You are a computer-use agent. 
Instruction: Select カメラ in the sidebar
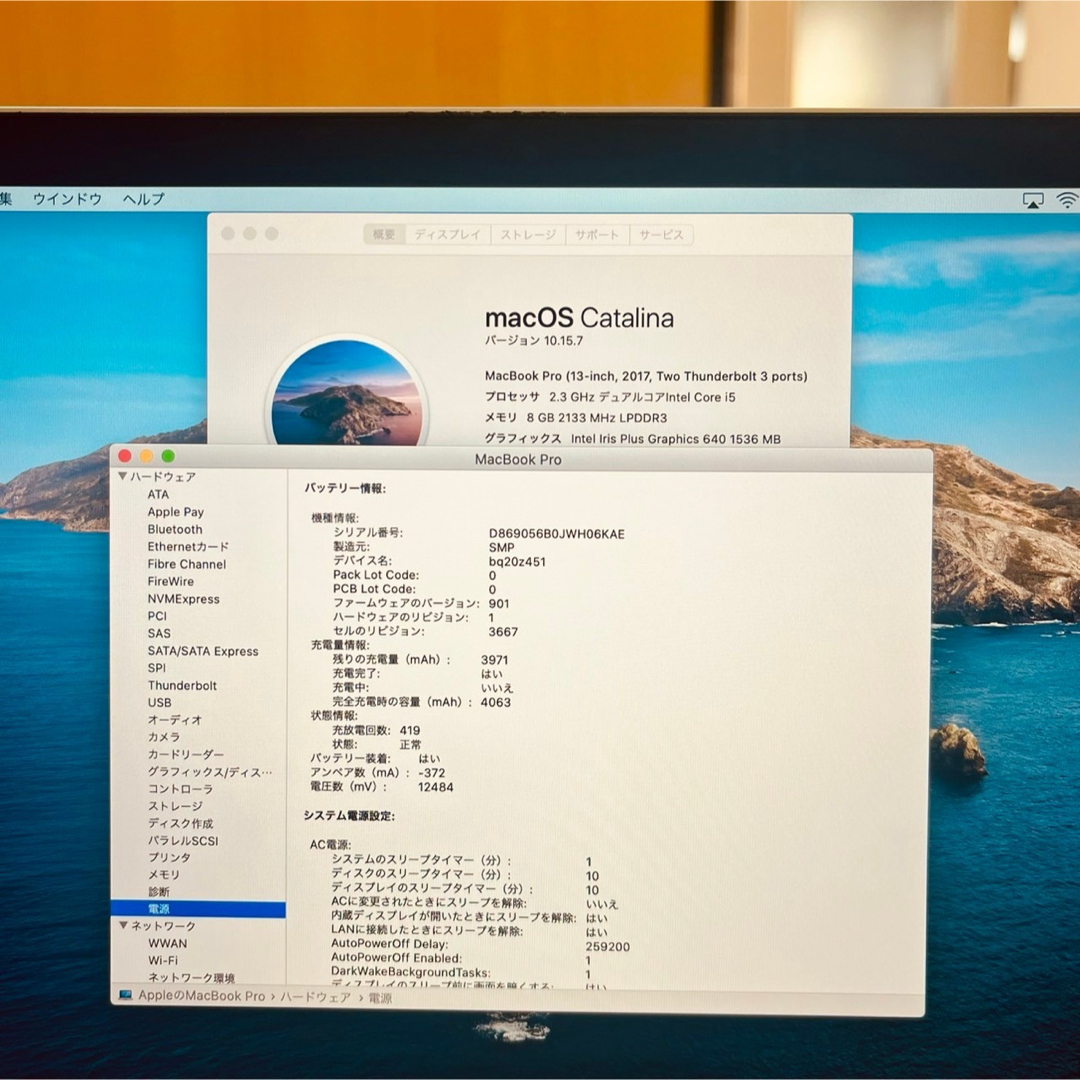164,737
